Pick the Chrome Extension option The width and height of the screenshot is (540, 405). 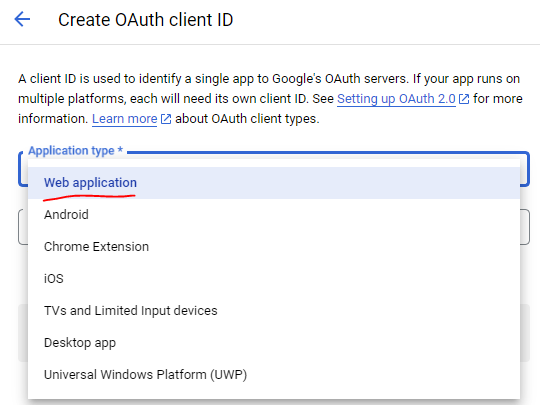click(274, 247)
